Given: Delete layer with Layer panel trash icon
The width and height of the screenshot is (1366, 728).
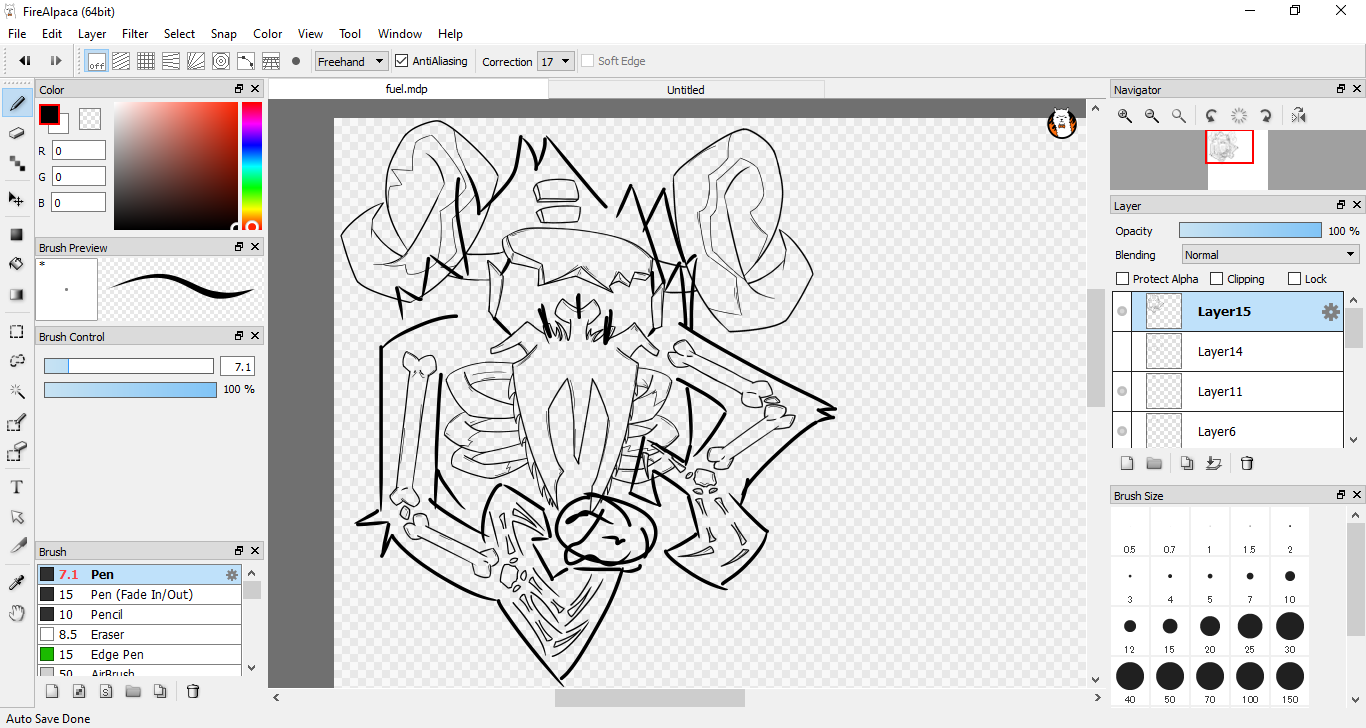Looking at the screenshot, I should pos(1246,463).
